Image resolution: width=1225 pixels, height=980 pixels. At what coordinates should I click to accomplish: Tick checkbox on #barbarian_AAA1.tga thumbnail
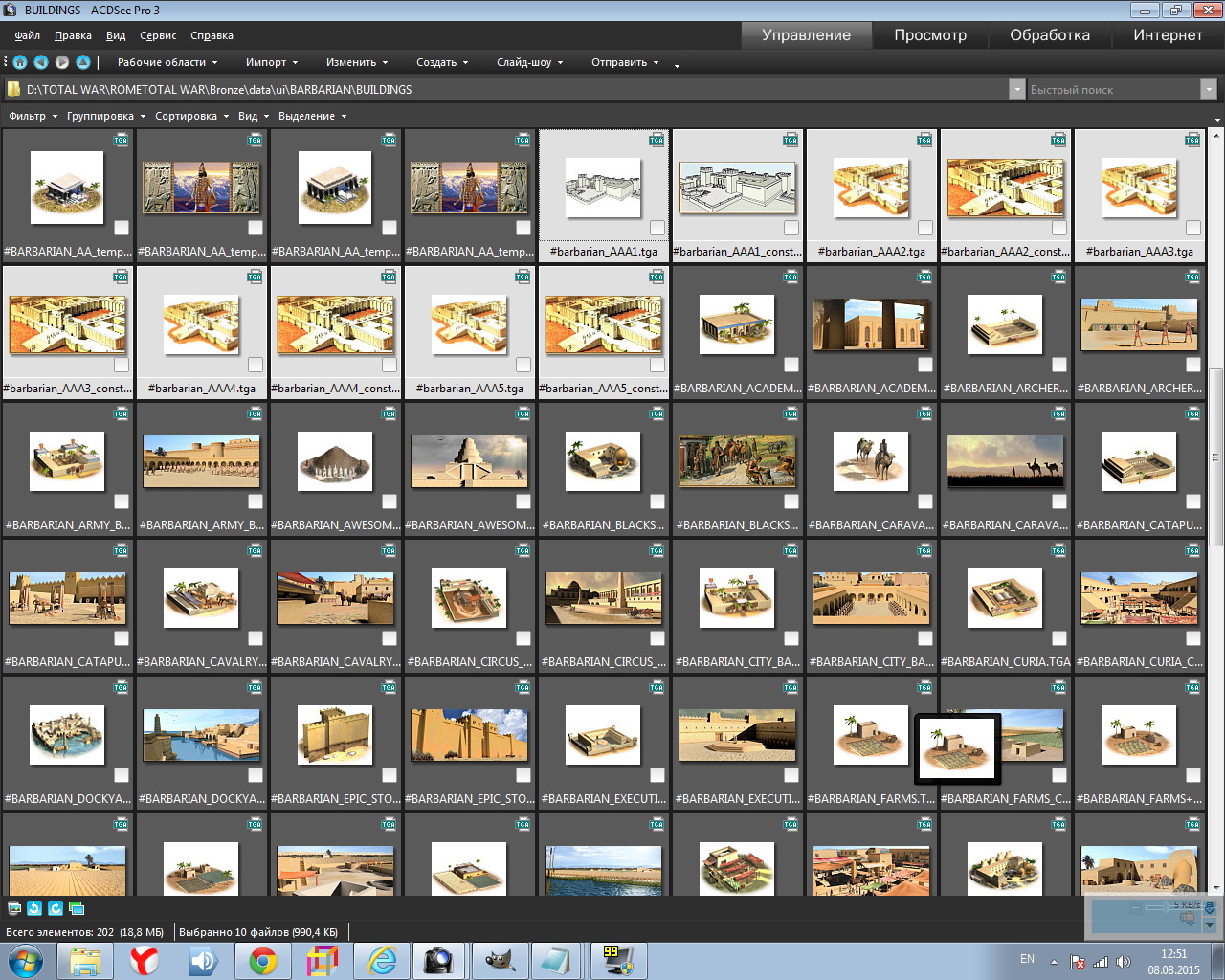[657, 228]
